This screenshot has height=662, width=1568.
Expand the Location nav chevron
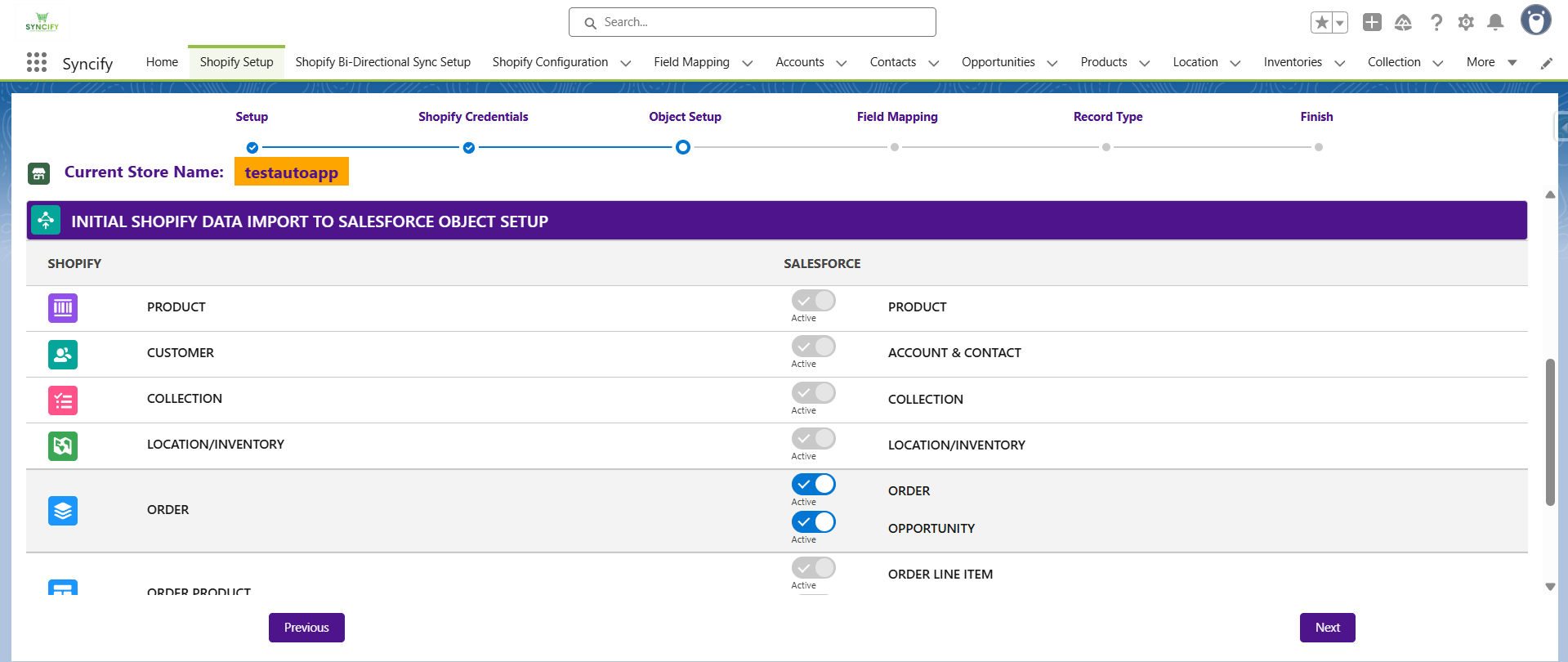pos(1235,63)
